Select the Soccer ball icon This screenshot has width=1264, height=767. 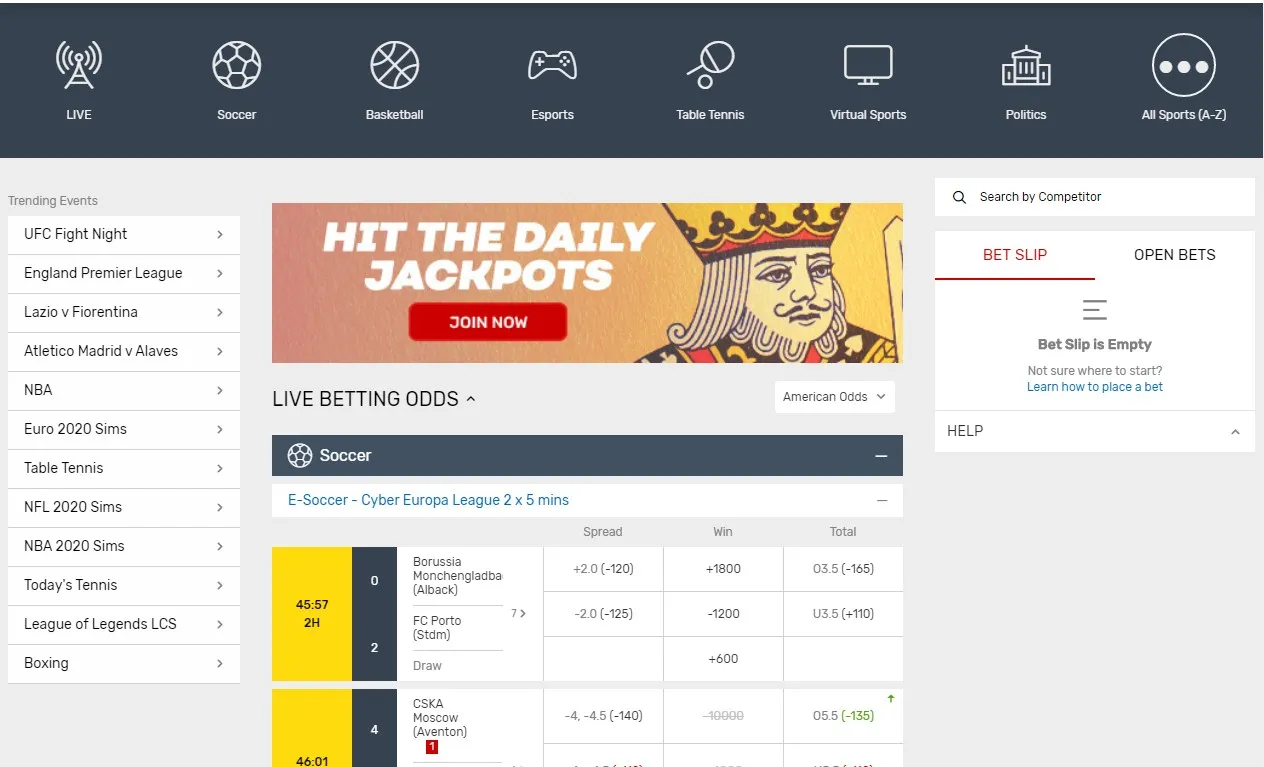(x=237, y=65)
